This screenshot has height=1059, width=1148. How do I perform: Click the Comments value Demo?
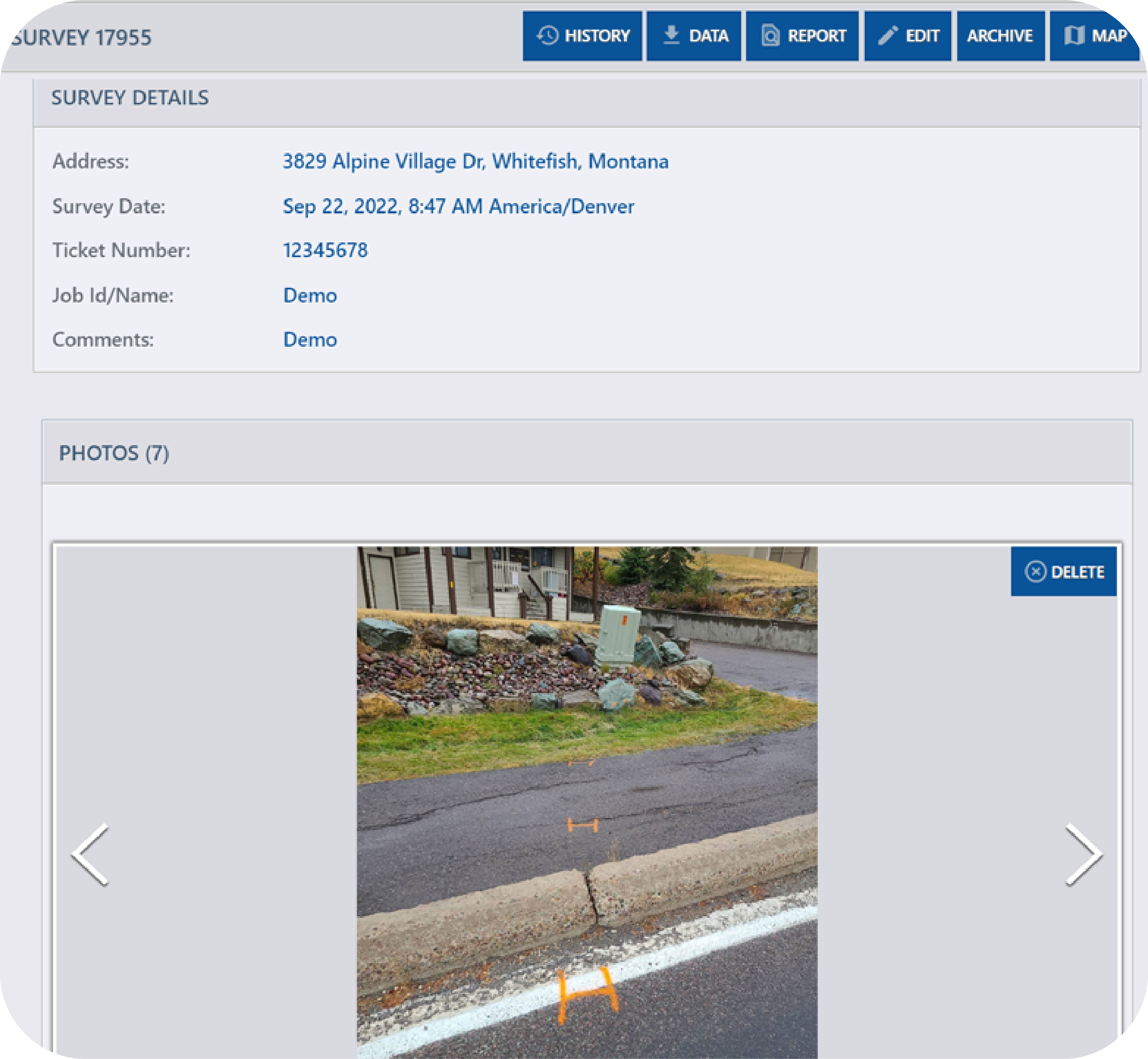pos(310,339)
